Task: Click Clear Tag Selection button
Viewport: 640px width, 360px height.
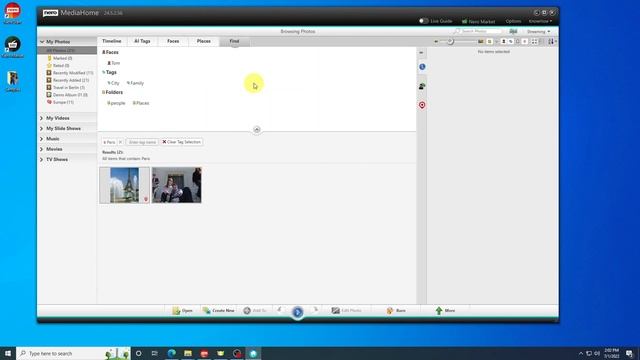Action: pos(181,142)
